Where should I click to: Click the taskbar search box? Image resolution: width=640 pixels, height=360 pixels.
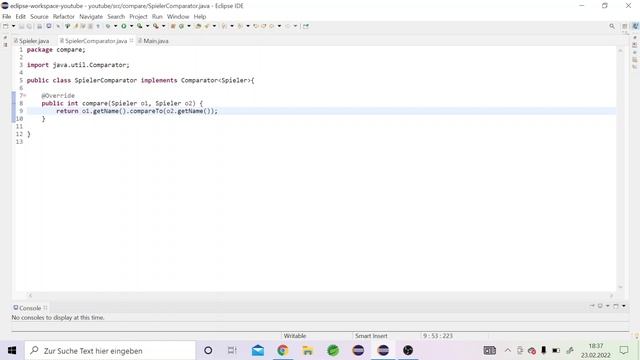point(110,351)
